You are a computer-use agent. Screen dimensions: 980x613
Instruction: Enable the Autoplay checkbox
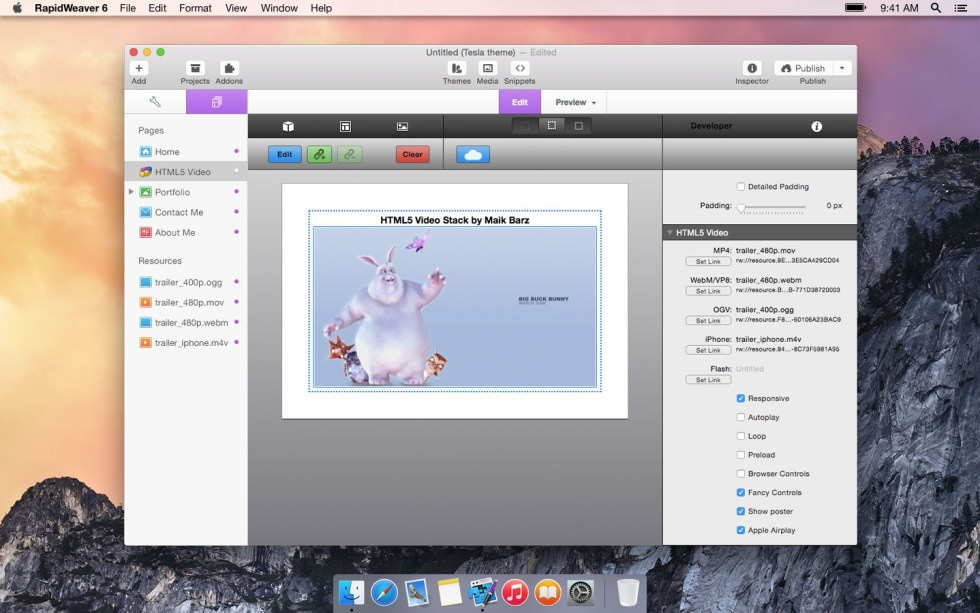point(741,417)
